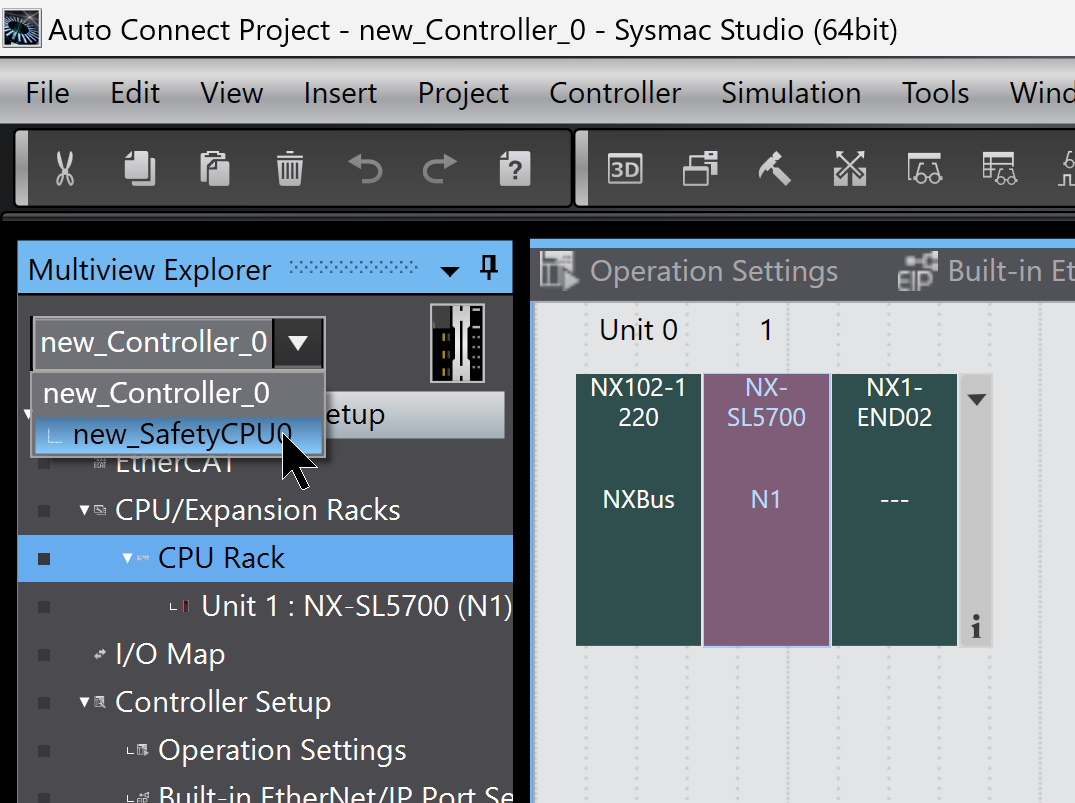Click the controller rack thumbnail image
Viewport: 1075px width, 803px height.
click(x=457, y=343)
